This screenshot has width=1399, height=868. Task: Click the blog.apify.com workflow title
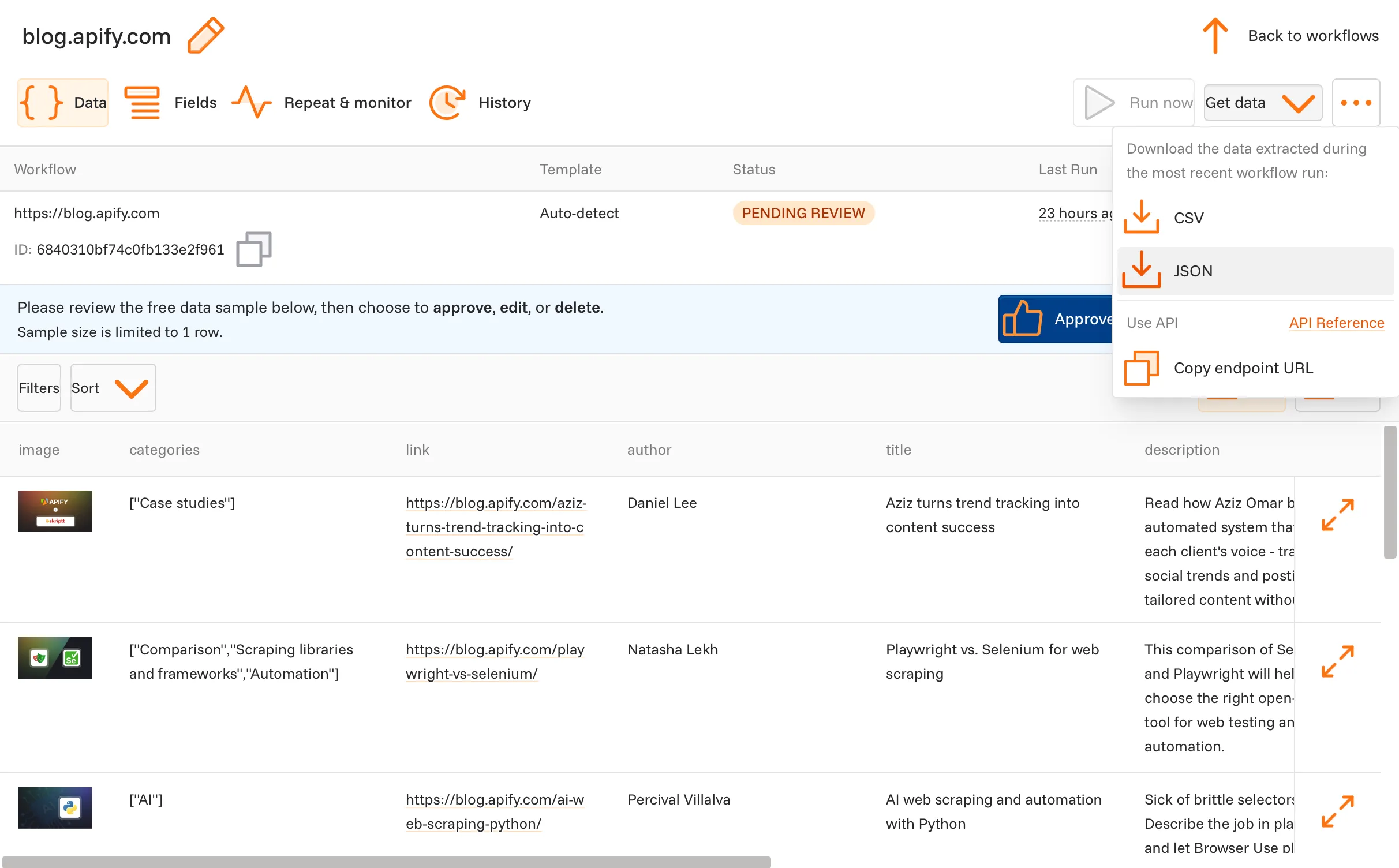[x=96, y=36]
